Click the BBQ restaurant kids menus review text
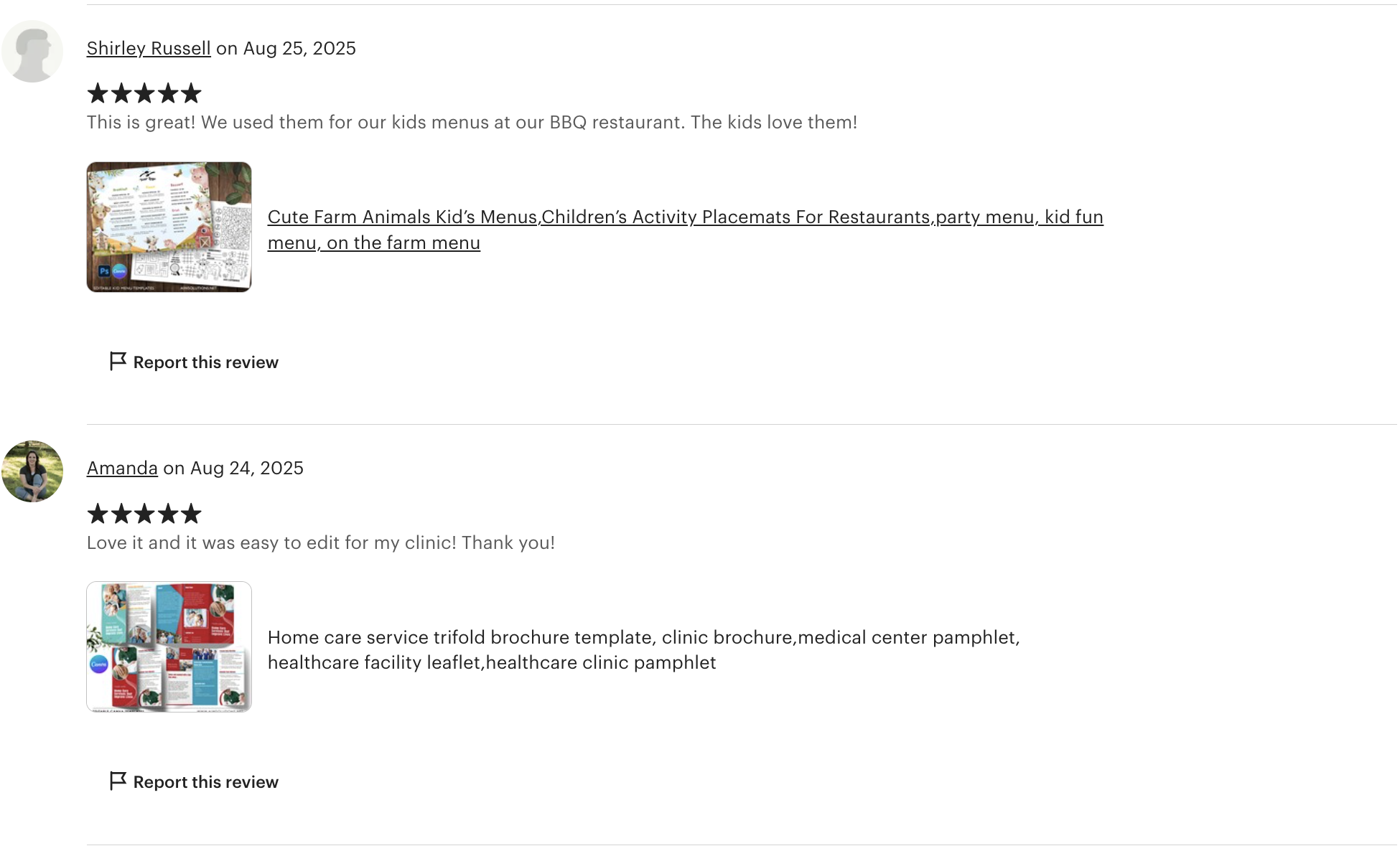This screenshot has width=1400, height=851. coord(472,122)
